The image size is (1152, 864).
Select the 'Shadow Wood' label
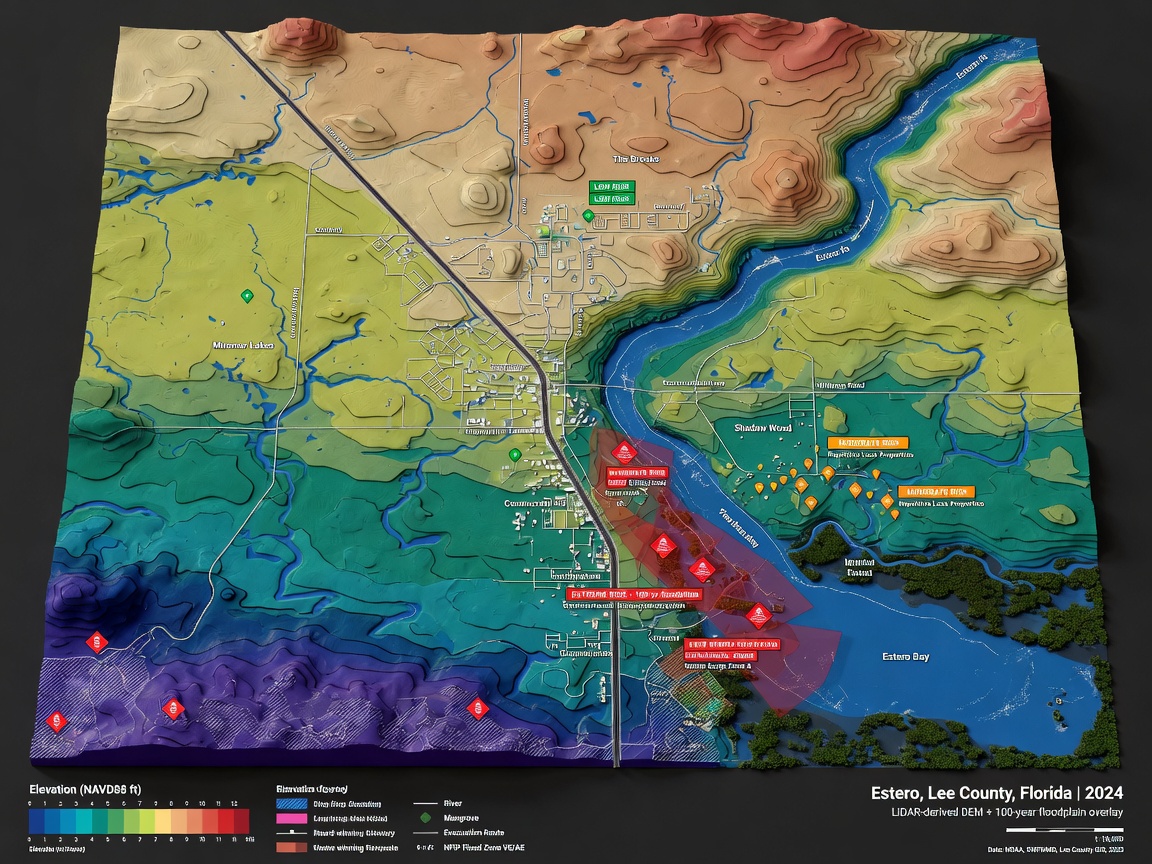click(x=763, y=428)
